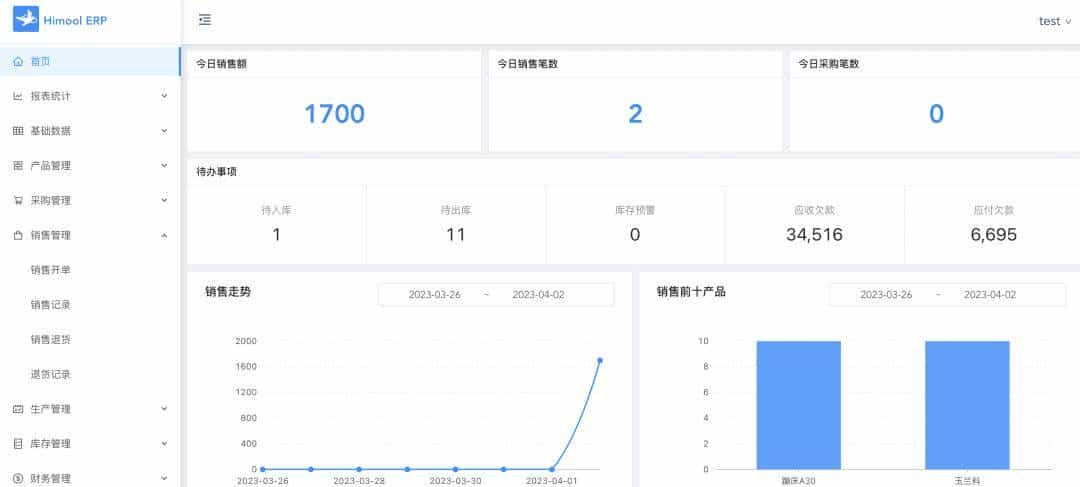The width and height of the screenshot is (1080, 487).
Task: Collapse the sidebar with the menu-fold icon
Action: 205,20
